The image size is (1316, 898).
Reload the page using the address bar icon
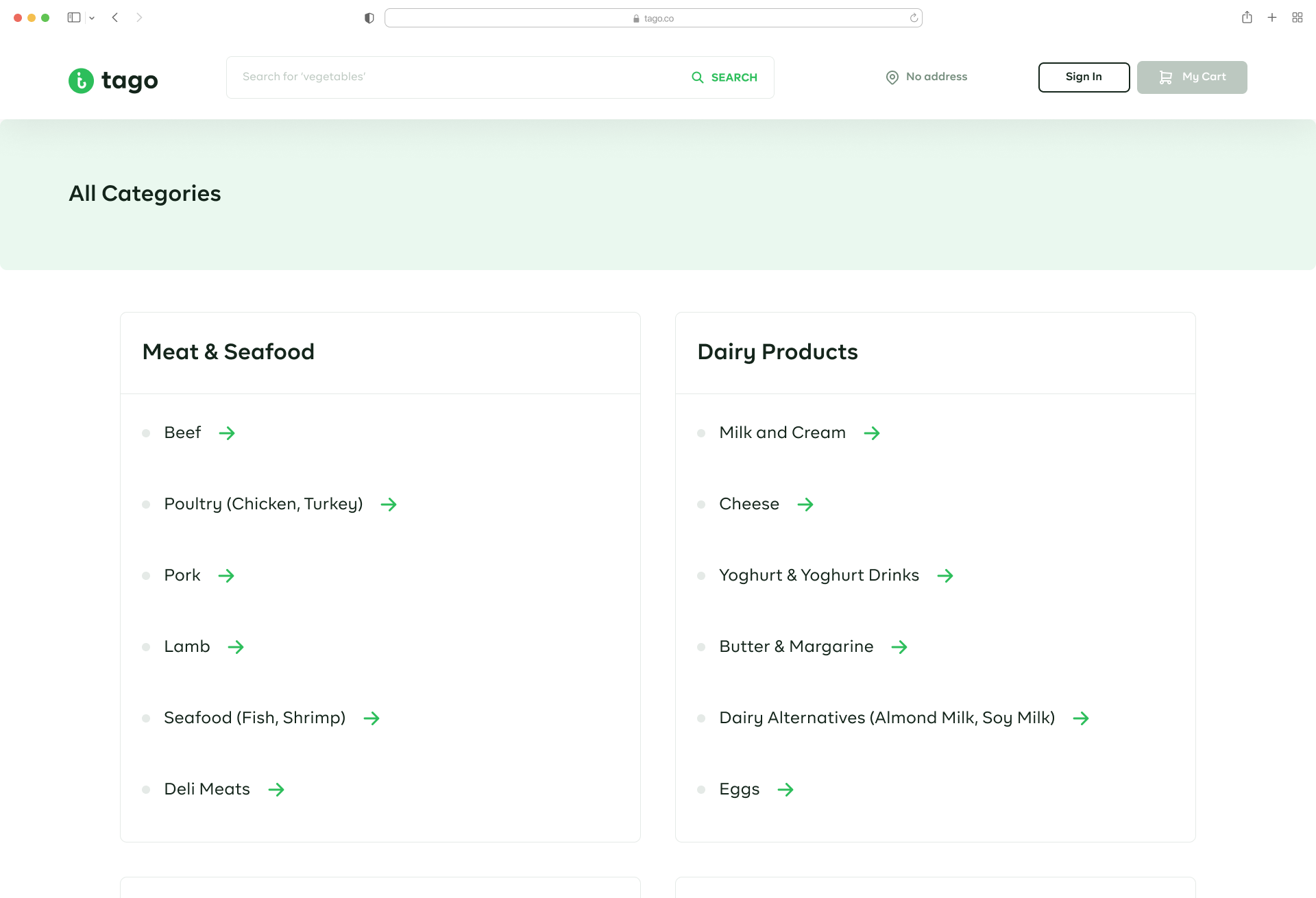point(914,19)
